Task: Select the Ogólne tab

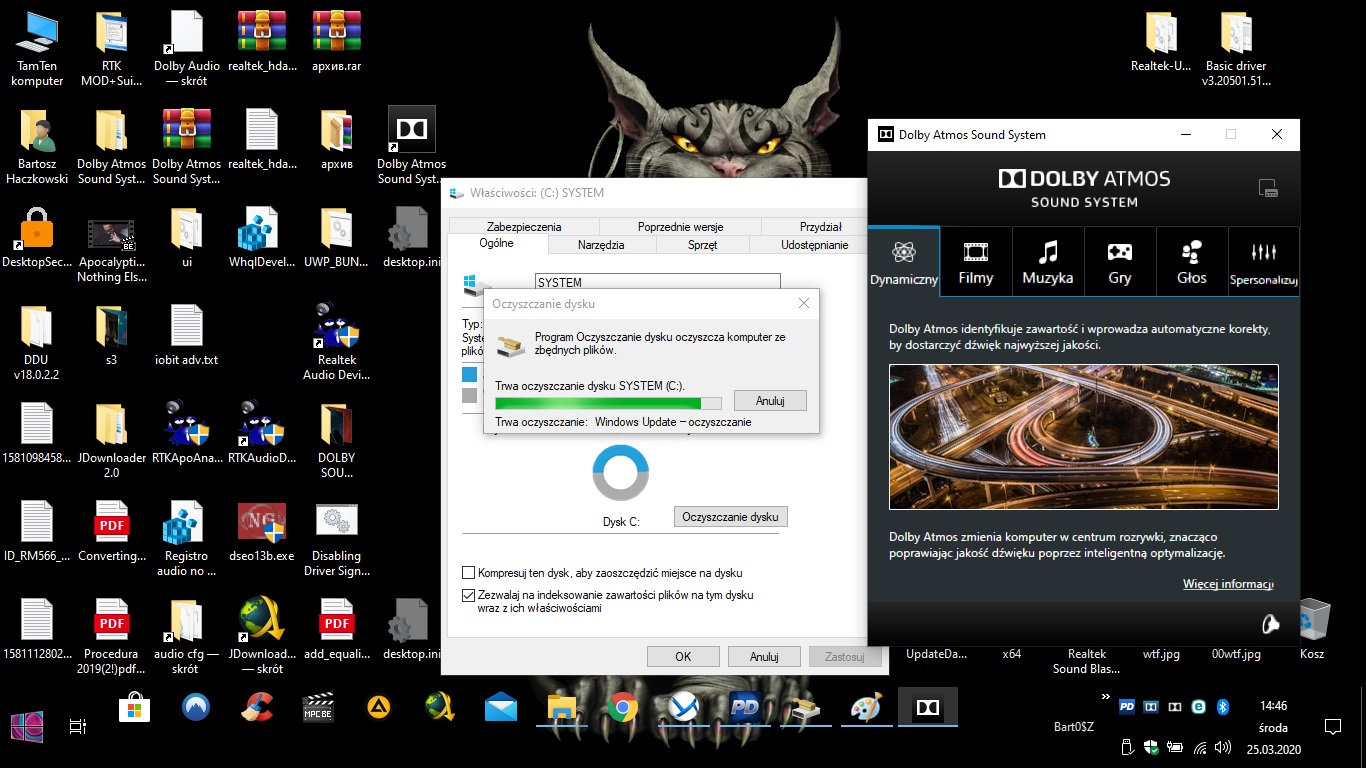Action: tap(497, 244)
